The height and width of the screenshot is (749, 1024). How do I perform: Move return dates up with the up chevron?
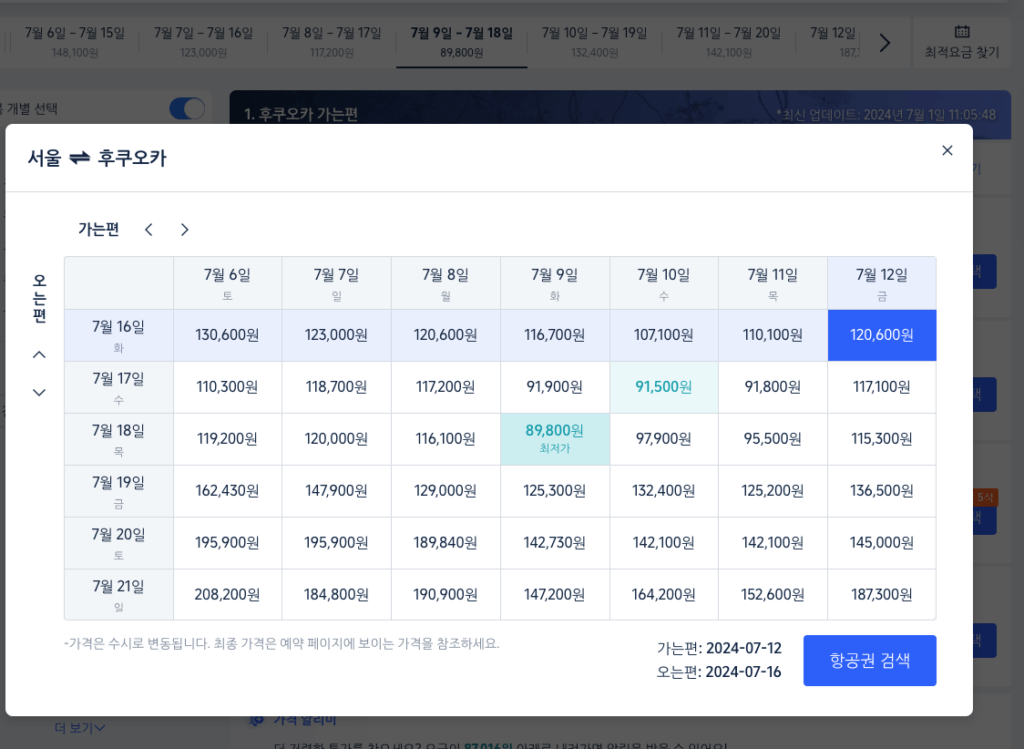[x=39, y=355]
